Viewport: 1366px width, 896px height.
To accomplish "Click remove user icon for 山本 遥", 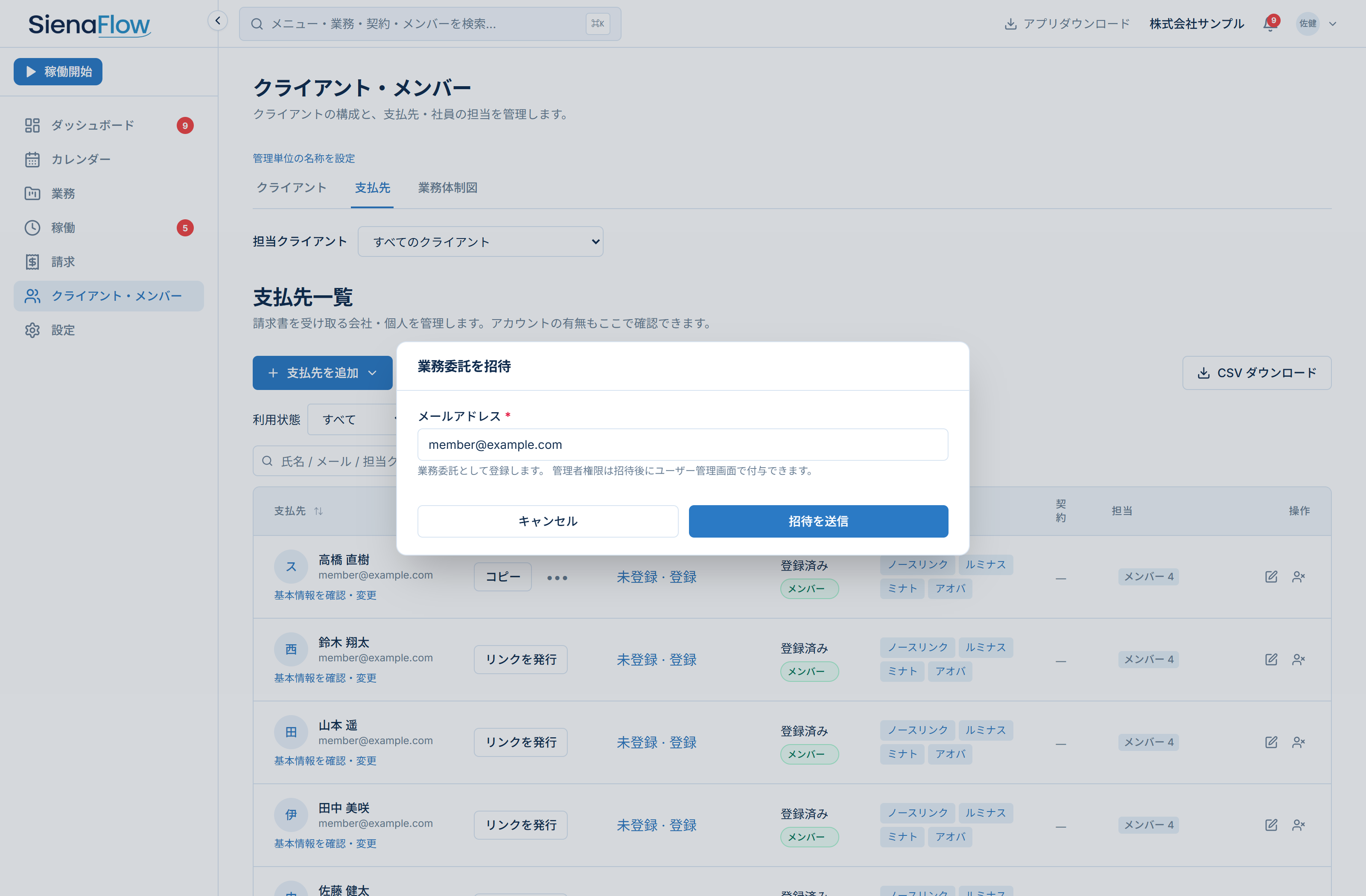I will [1298, 742].
